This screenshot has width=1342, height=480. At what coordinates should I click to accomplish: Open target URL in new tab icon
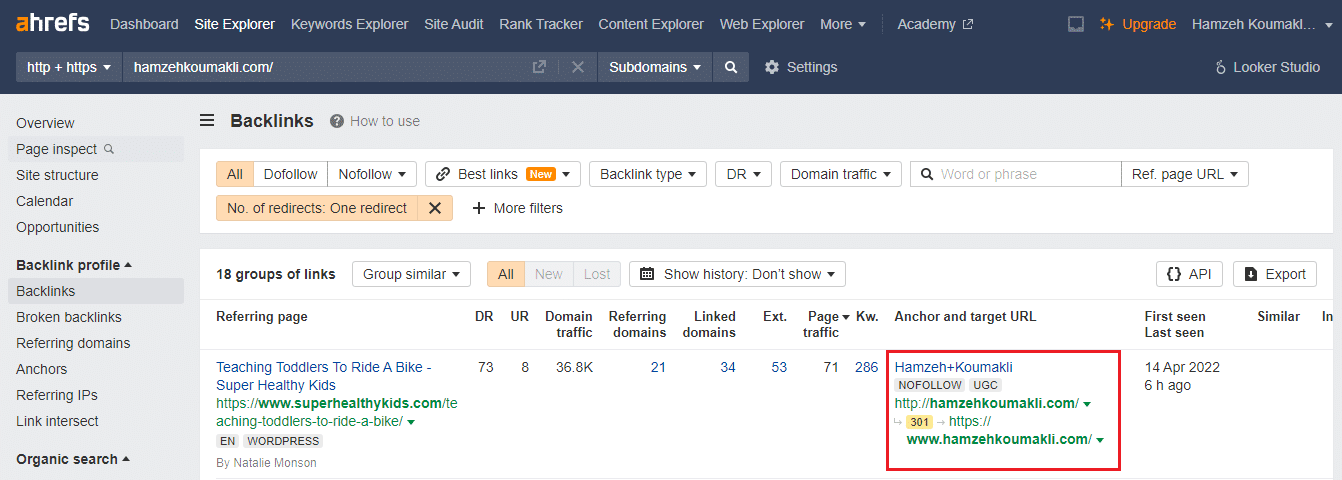click(x=539, y=67)
